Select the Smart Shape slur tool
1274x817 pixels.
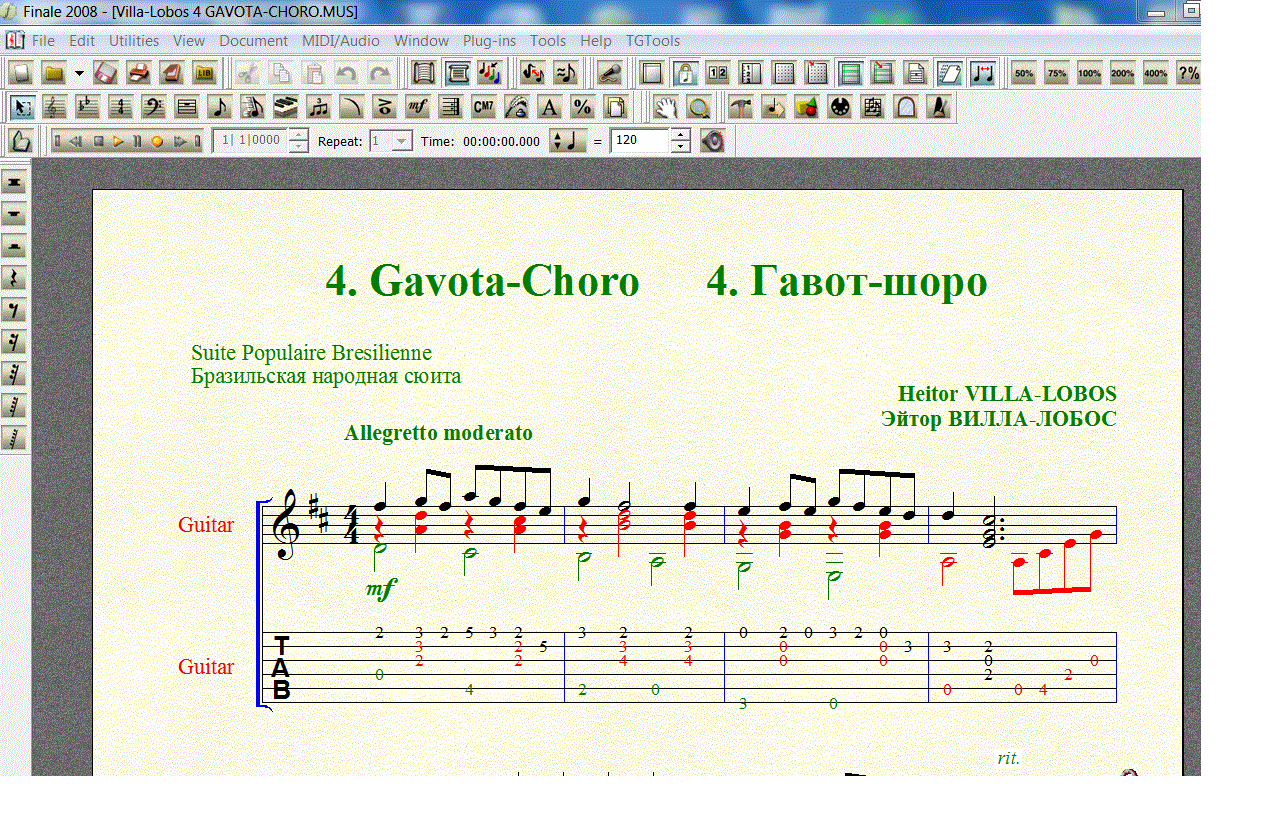coord(352,107)
